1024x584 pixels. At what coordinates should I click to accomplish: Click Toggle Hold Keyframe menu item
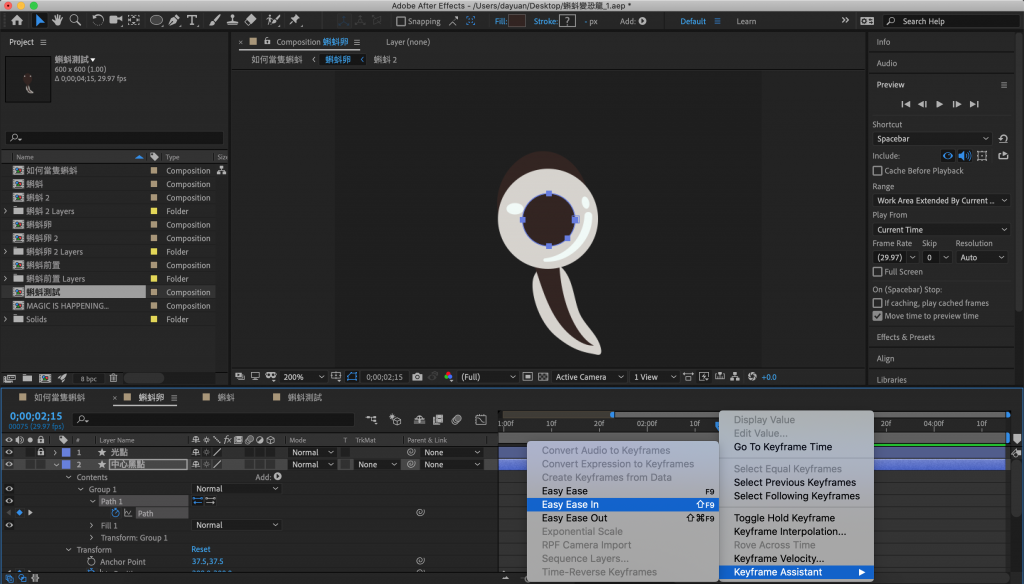783,518
